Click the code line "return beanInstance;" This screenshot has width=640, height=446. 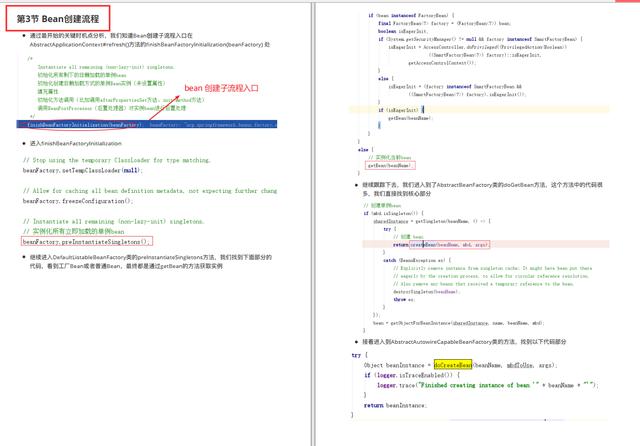(x=395, y=405)
